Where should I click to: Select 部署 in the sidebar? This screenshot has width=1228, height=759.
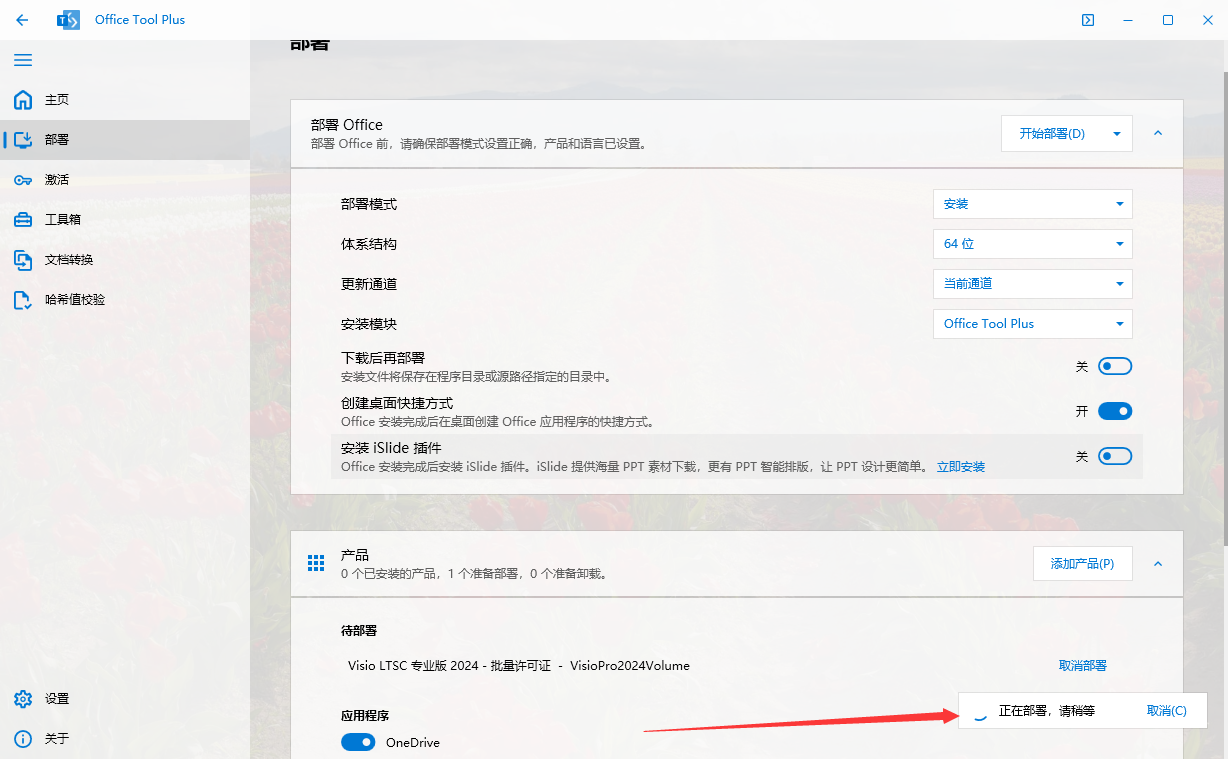tap(125, 140)
